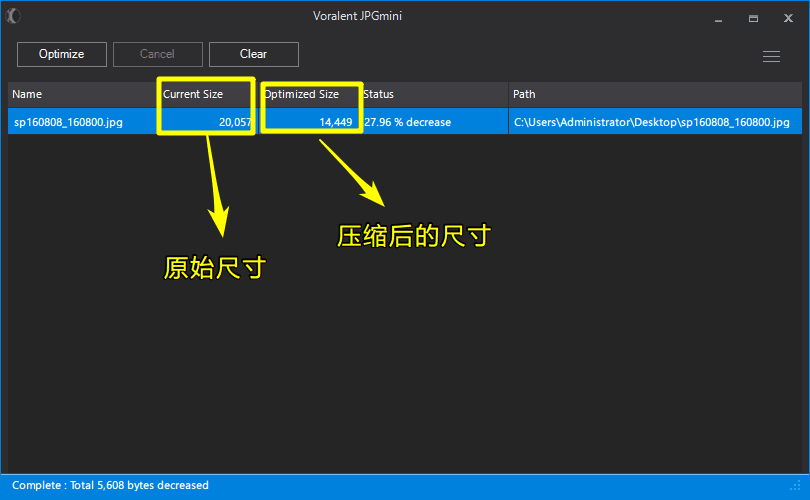This screenshot has height=500, width=810.
Task: Click the file path cell of the row
Action: click(652, 122)
